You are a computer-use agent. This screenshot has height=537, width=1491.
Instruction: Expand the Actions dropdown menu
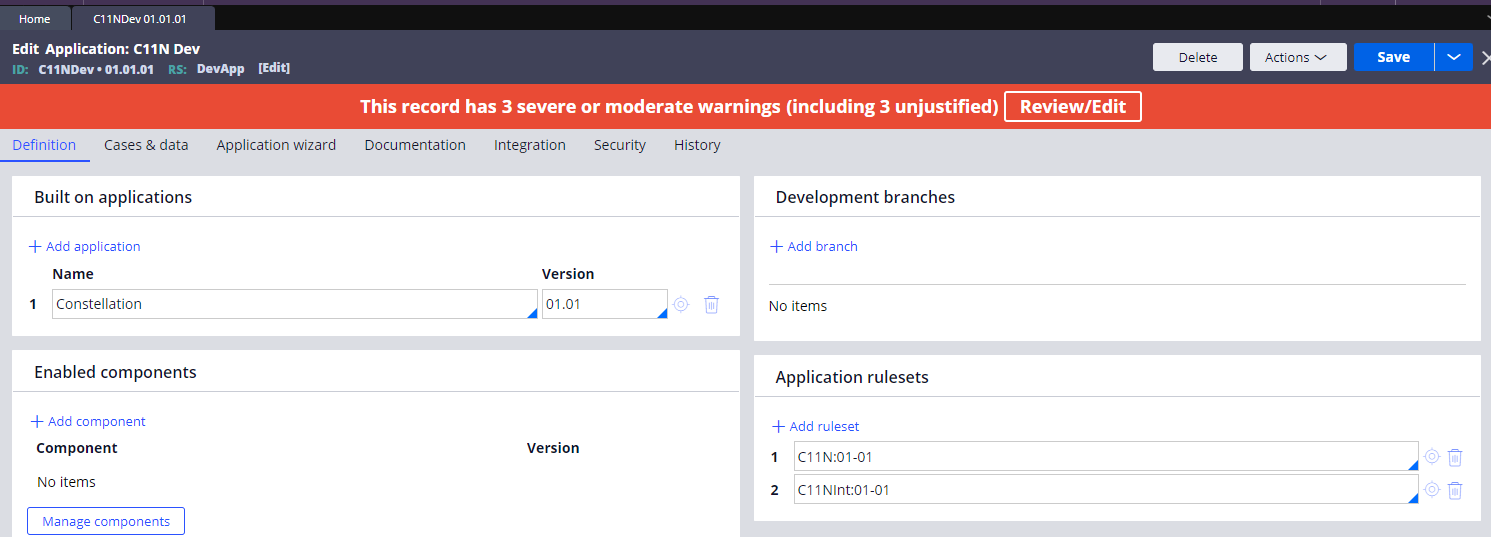[x=1297, y=57]
